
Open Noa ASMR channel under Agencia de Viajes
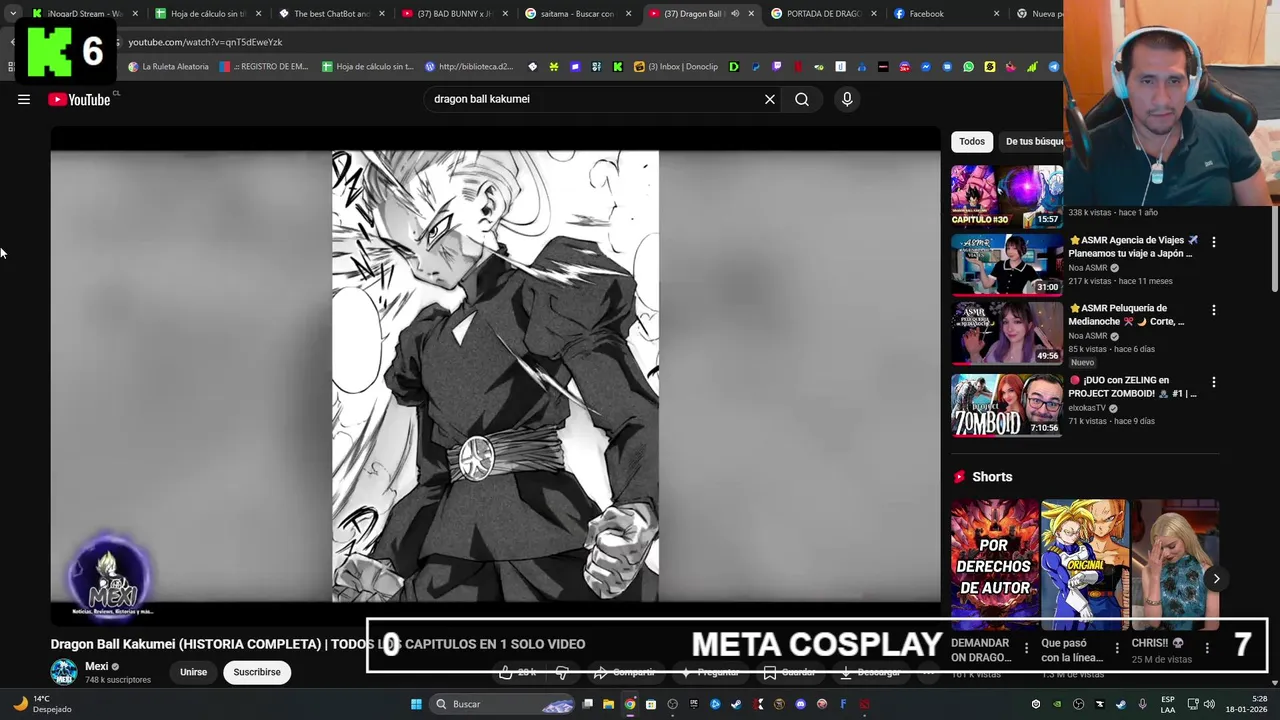1088,268
